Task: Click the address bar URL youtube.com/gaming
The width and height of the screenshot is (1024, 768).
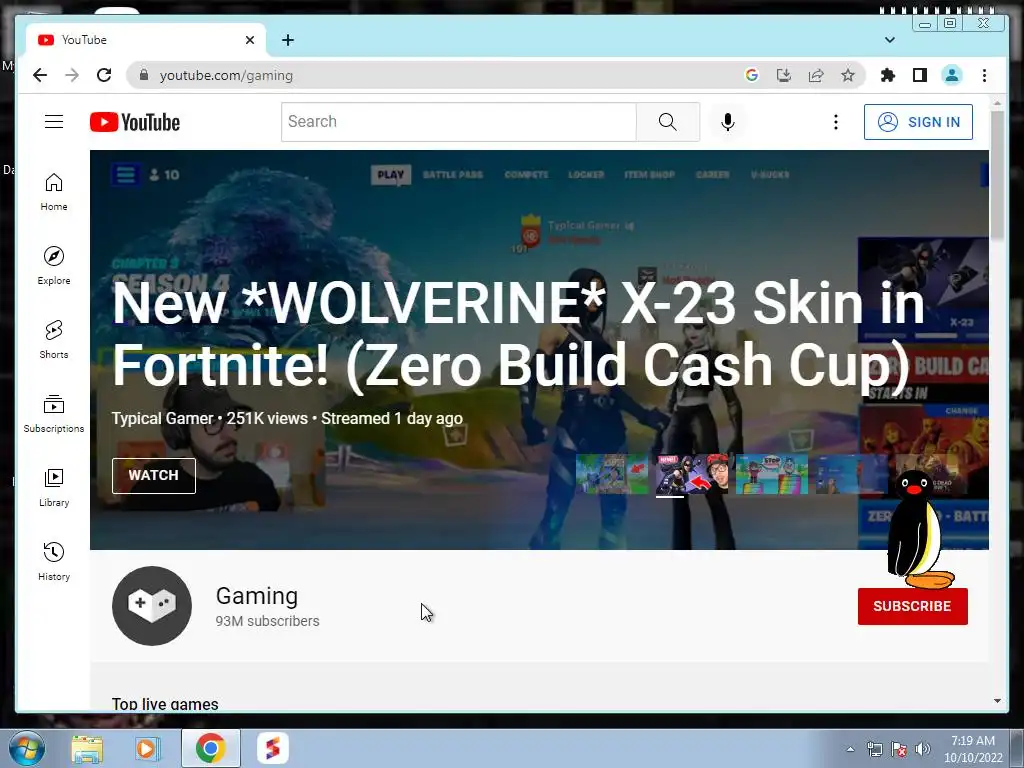Action: click(x=226, y=75)
